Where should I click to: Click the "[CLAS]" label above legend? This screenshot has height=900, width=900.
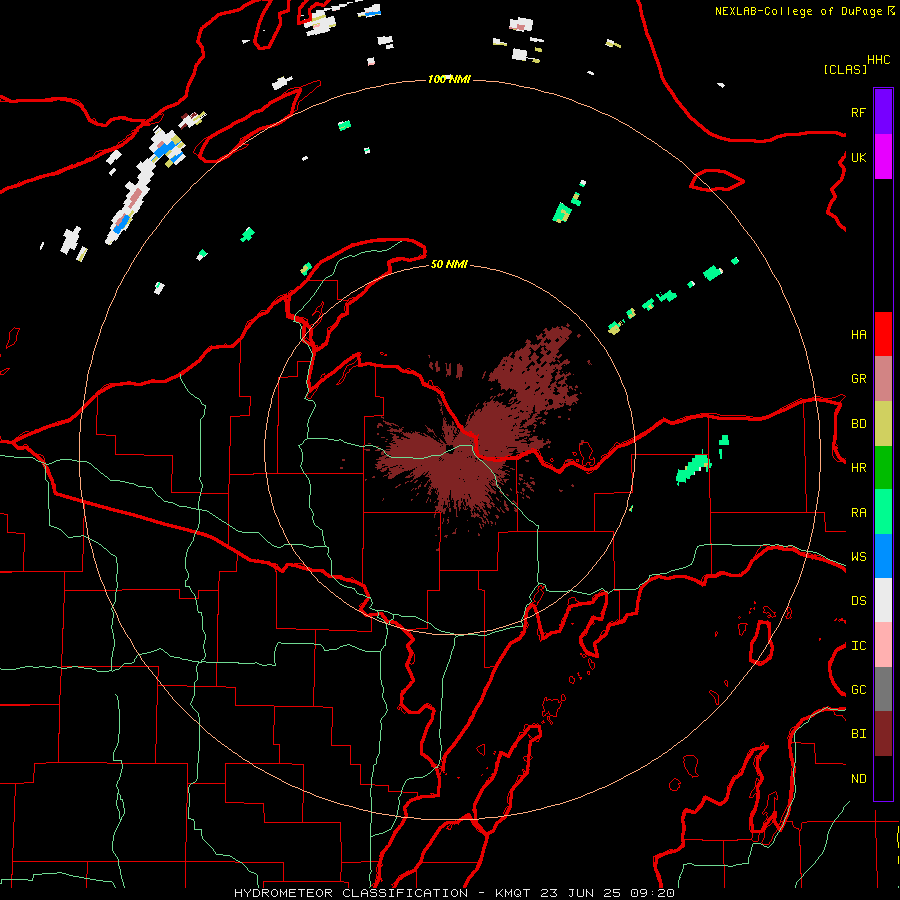click(x=844, y=69)
